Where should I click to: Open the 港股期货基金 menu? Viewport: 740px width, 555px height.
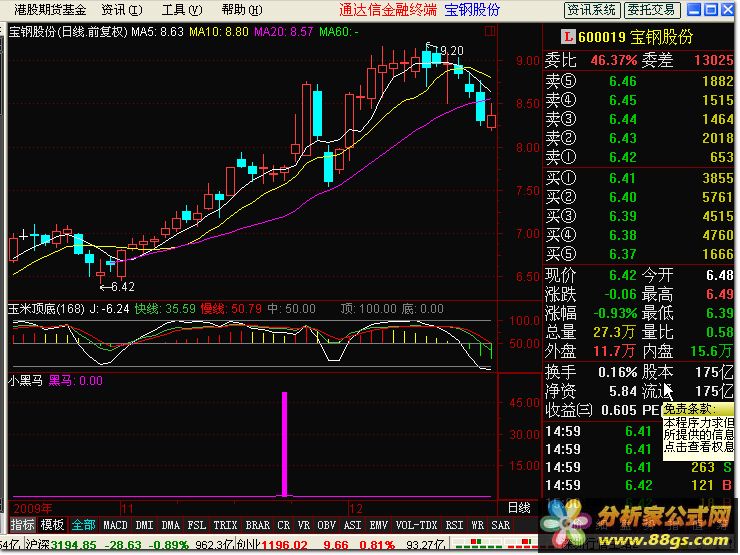[x=50, y=9]
